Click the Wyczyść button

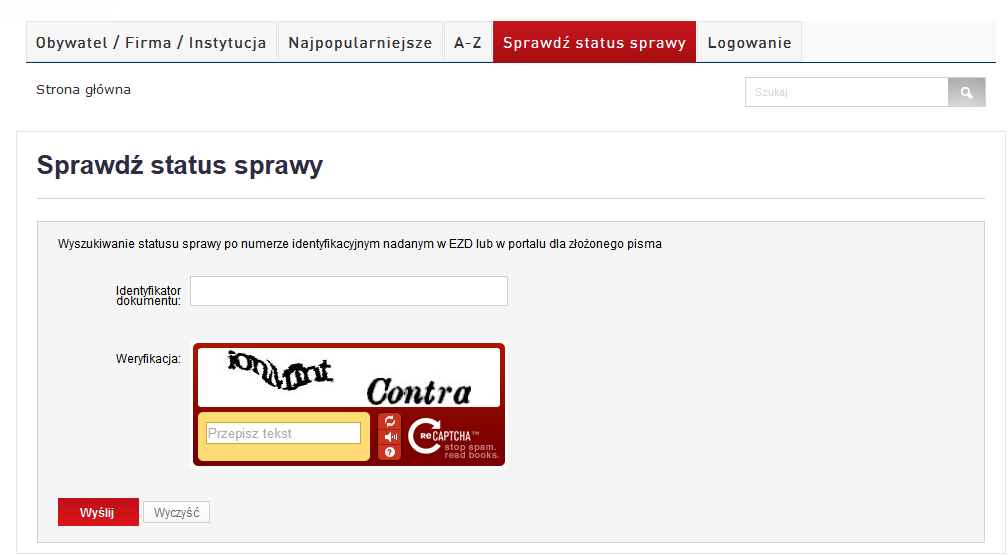click(176, 513)
